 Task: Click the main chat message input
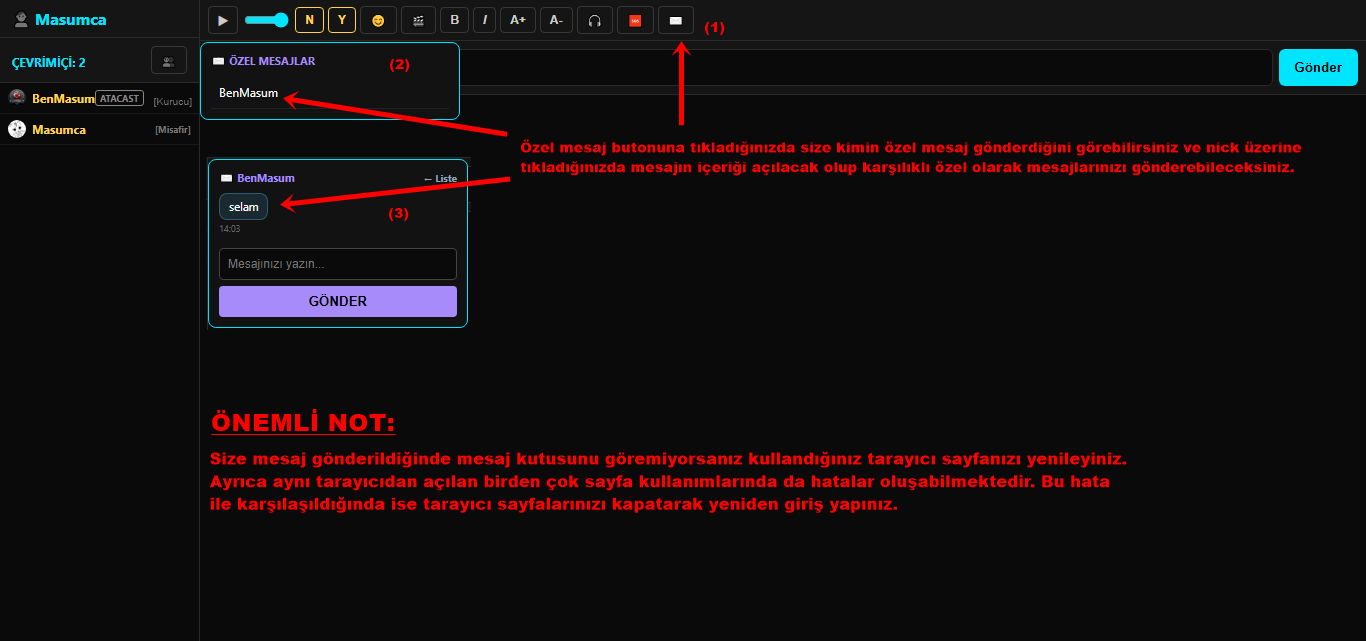(x=866, y=68)
